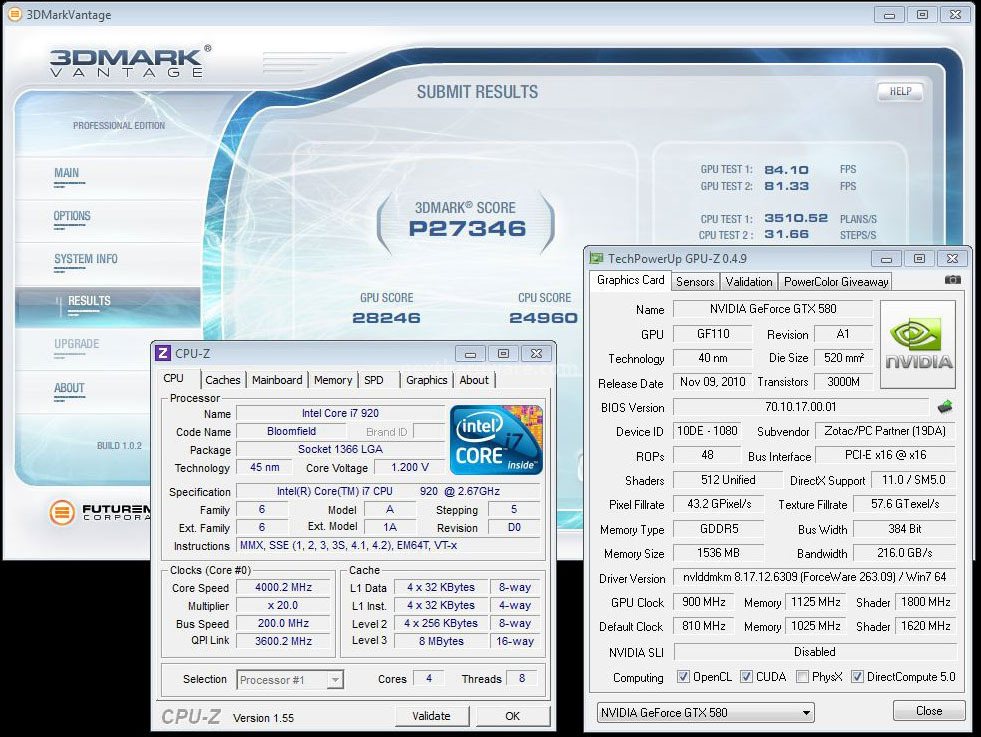The width and height of the screenshot is (981, 737).
Task: Click the OK button in CPU-Z
Action: [x=512, y=716]
